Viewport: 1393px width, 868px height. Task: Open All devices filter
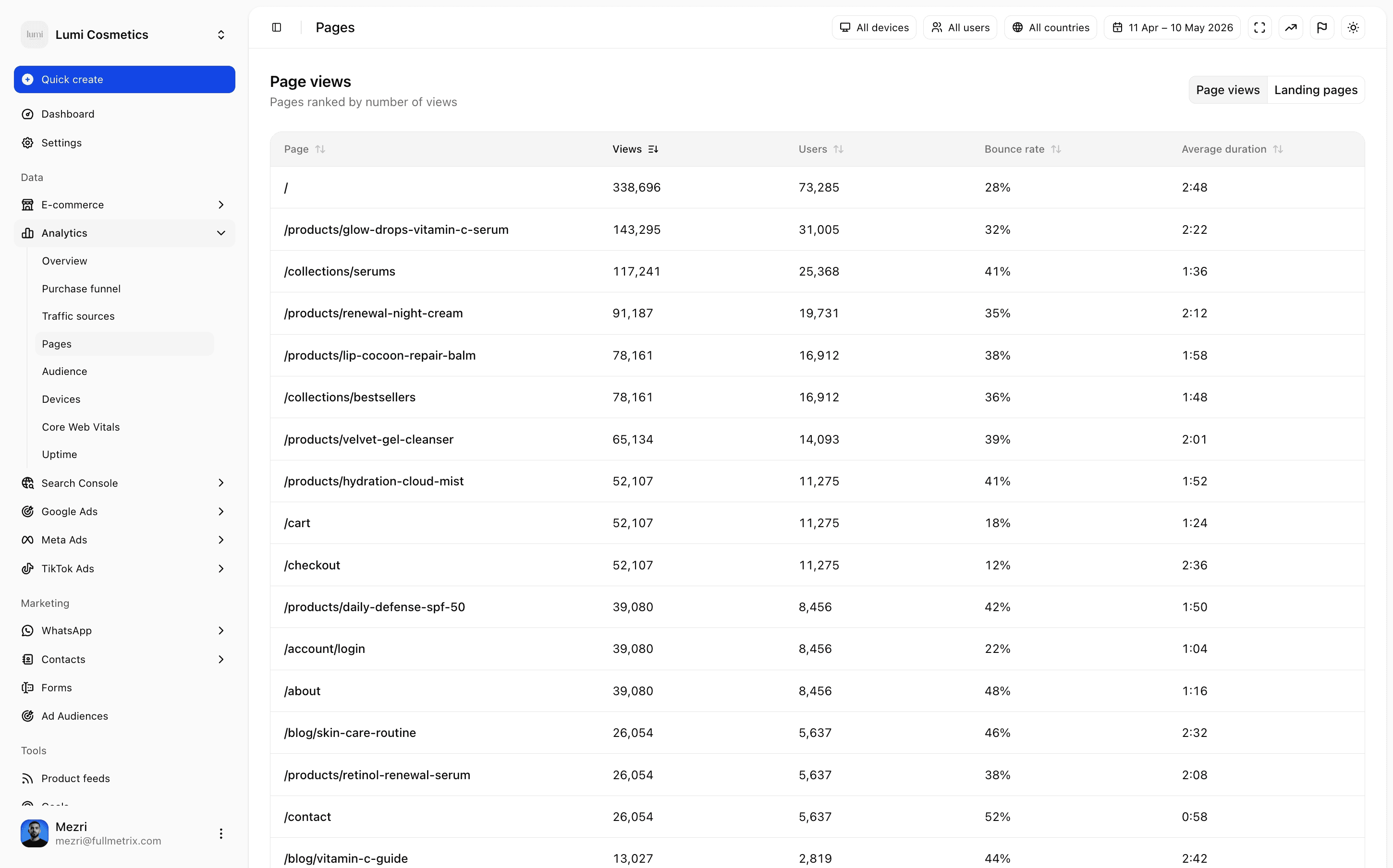click(x=874, y=27)
